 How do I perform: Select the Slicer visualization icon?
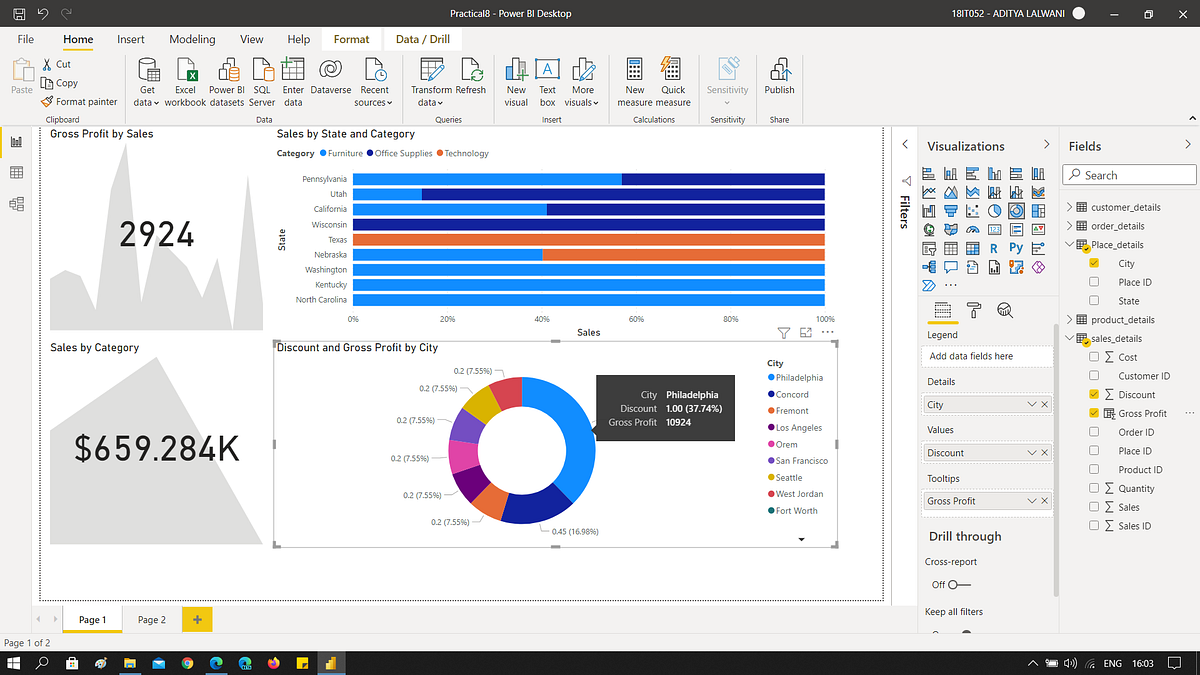[x=929, y=248]
